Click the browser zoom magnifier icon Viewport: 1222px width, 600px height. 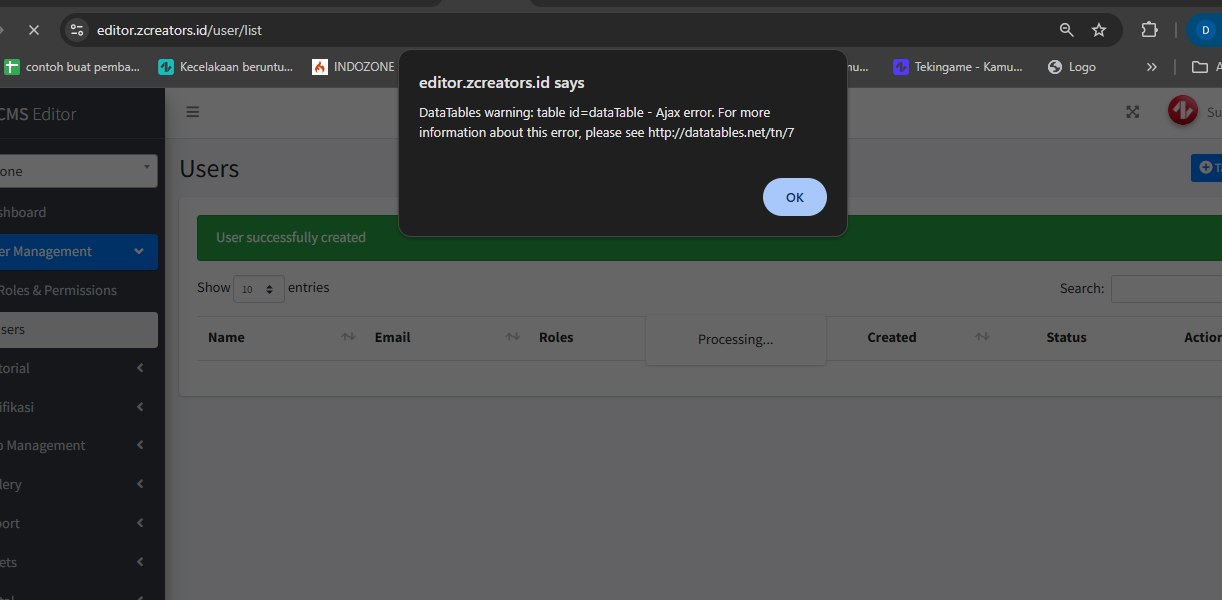pyautogui.click(x=1066, y=30)
